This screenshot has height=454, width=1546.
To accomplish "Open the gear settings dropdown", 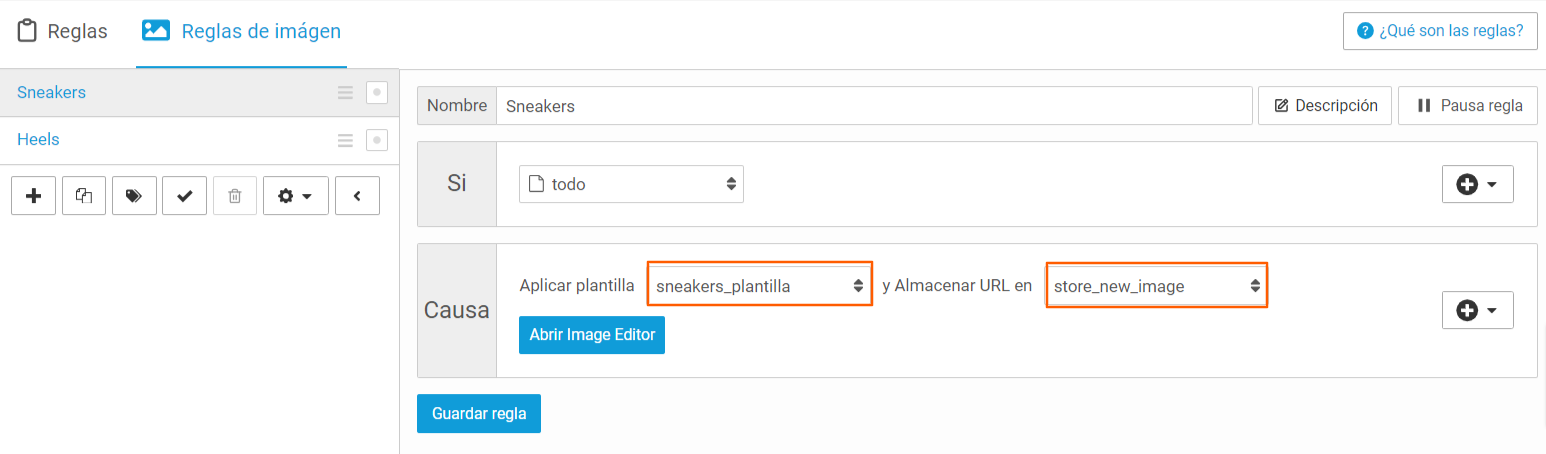I will (x=295, y=196).
